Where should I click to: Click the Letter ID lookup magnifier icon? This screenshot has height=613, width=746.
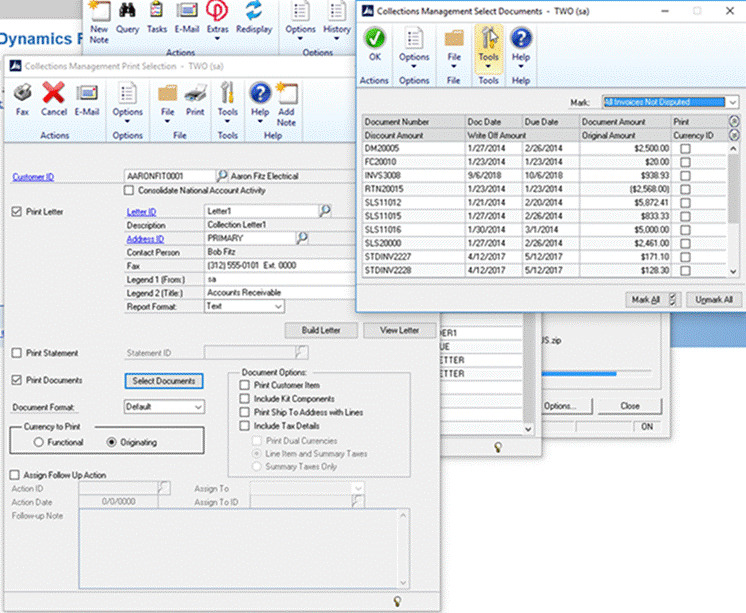point(325,210)
